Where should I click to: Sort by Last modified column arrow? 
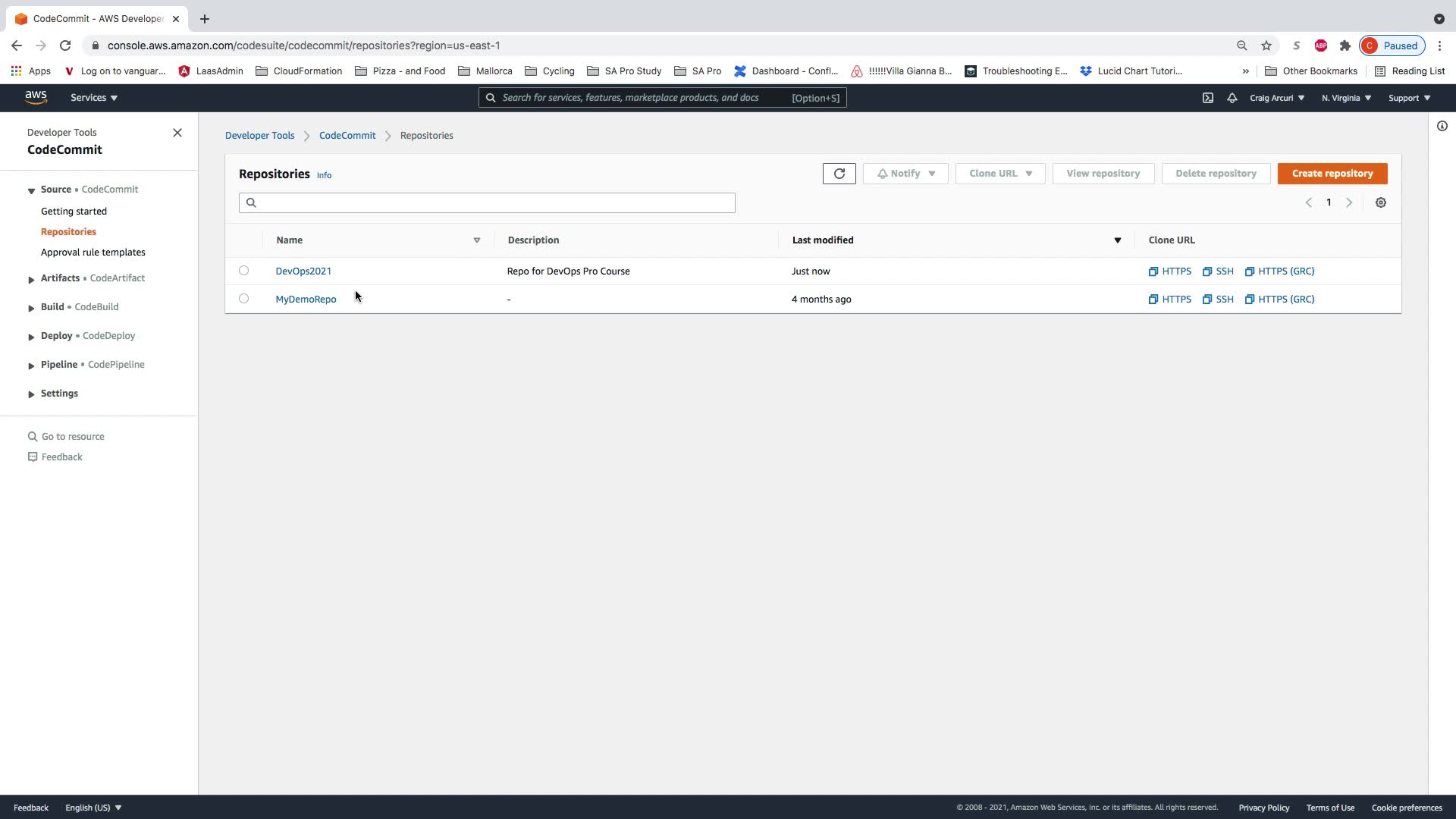[x=1117, y=240]
